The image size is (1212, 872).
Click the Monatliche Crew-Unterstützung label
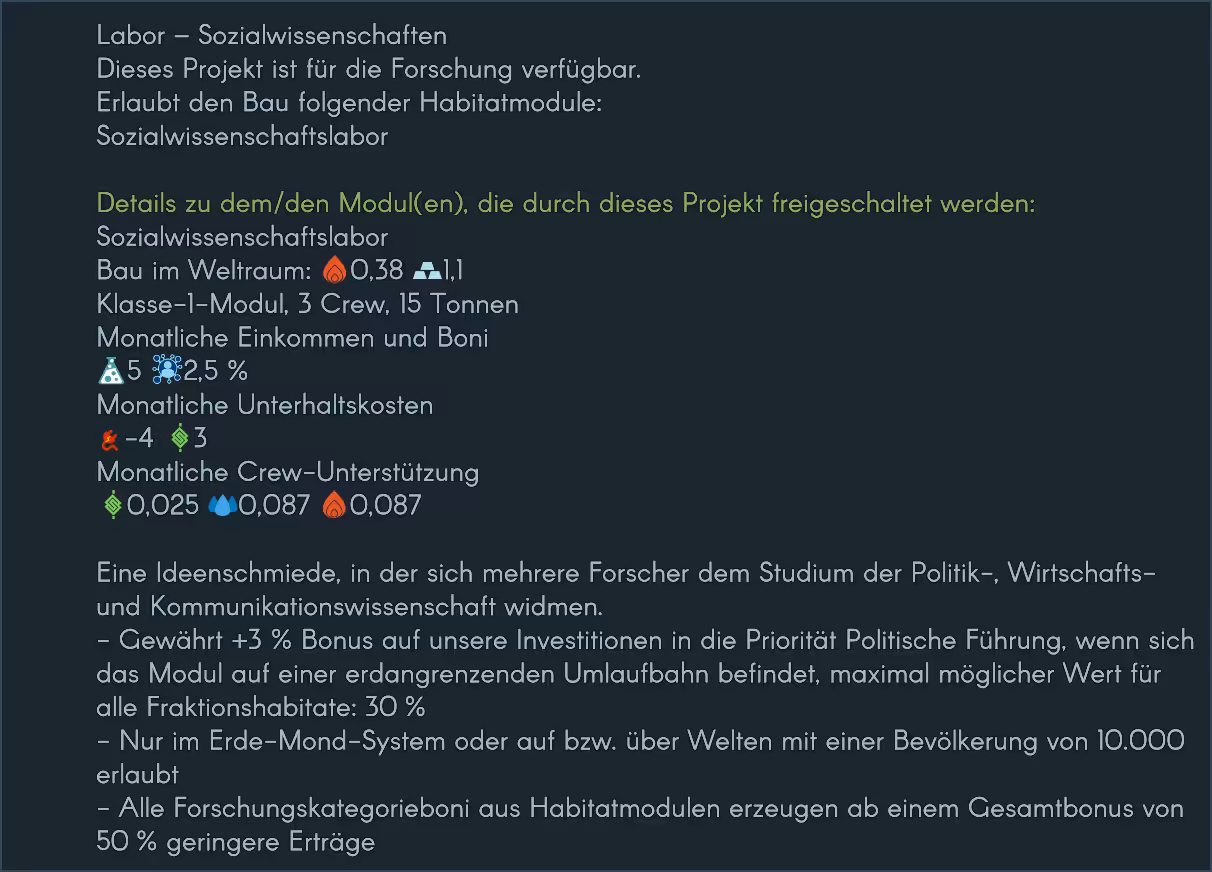[x=288, y=472]
